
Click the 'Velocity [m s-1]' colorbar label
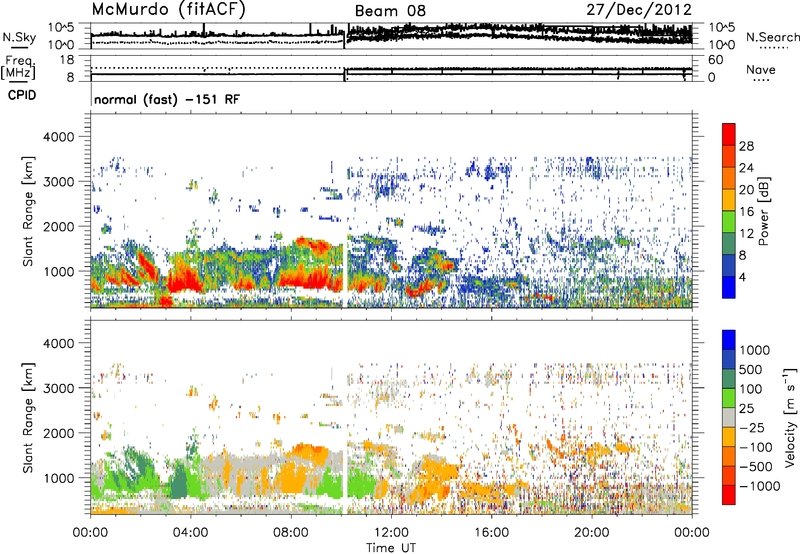click(x=790, y=417)
